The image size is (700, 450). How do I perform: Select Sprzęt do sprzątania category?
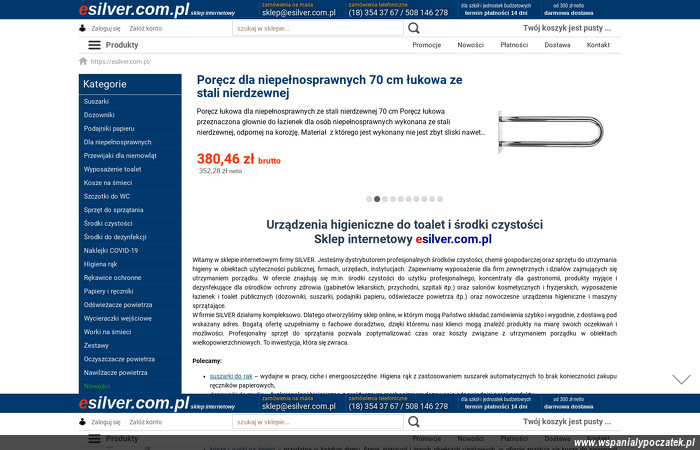coord(113,210)
